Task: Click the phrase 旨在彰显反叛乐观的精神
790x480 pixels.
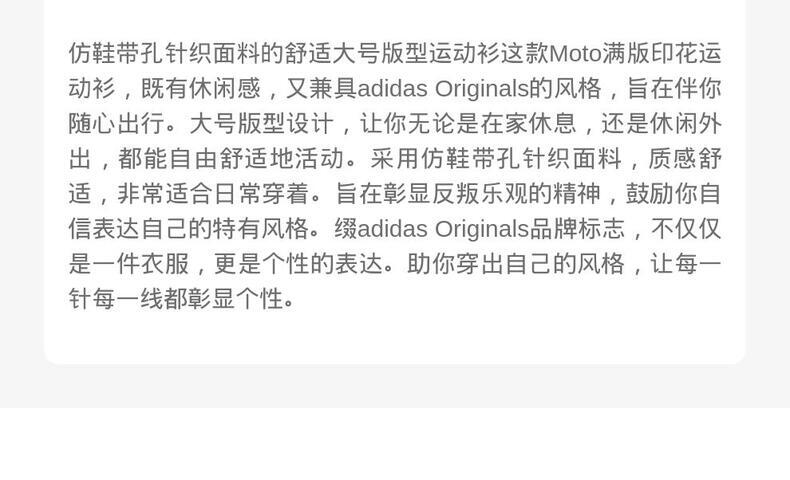Action: 468,193
